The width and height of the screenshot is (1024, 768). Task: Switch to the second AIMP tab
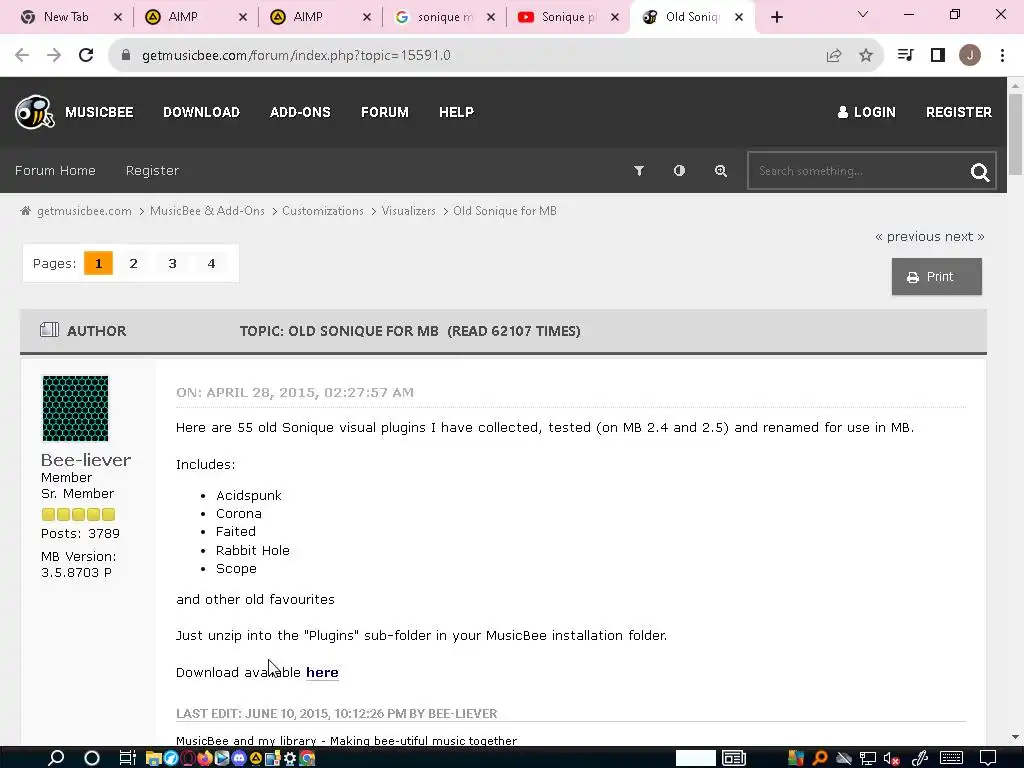pos(308,17)
